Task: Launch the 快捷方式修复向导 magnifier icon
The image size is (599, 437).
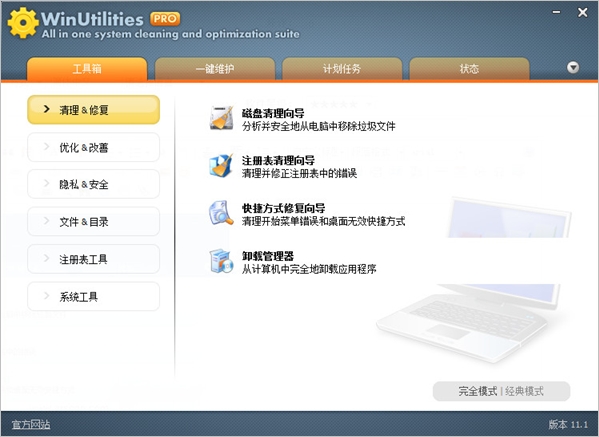Action: [x=222, y=213]
